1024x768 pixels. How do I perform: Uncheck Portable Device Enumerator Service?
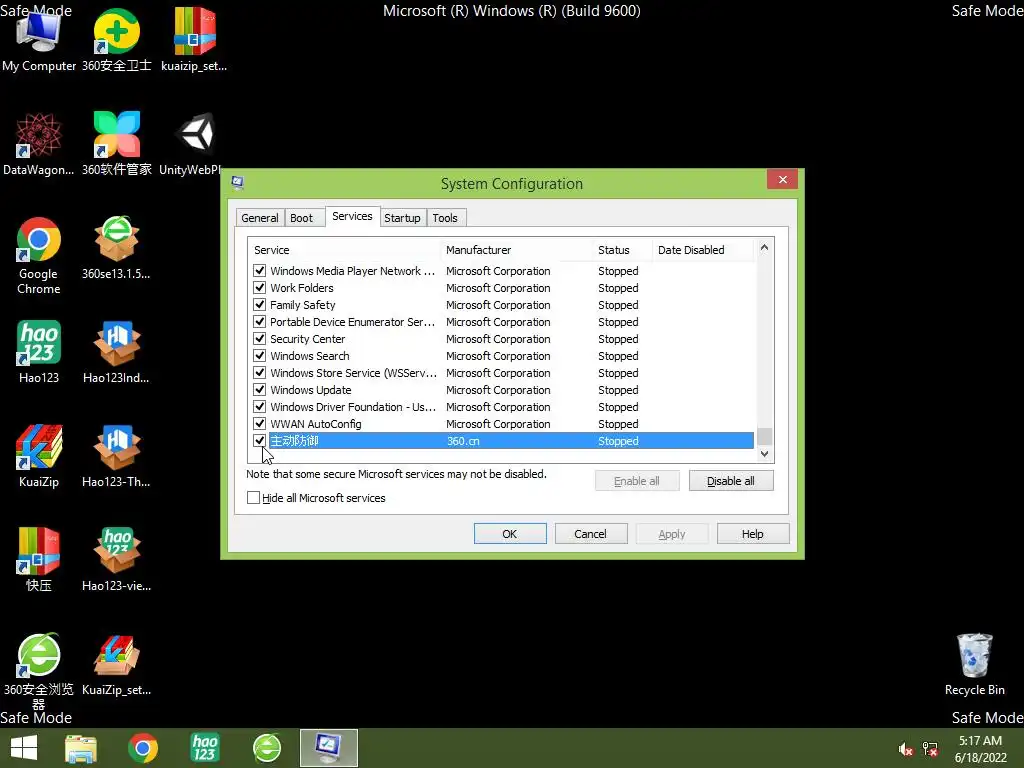[x=259, y=321]
